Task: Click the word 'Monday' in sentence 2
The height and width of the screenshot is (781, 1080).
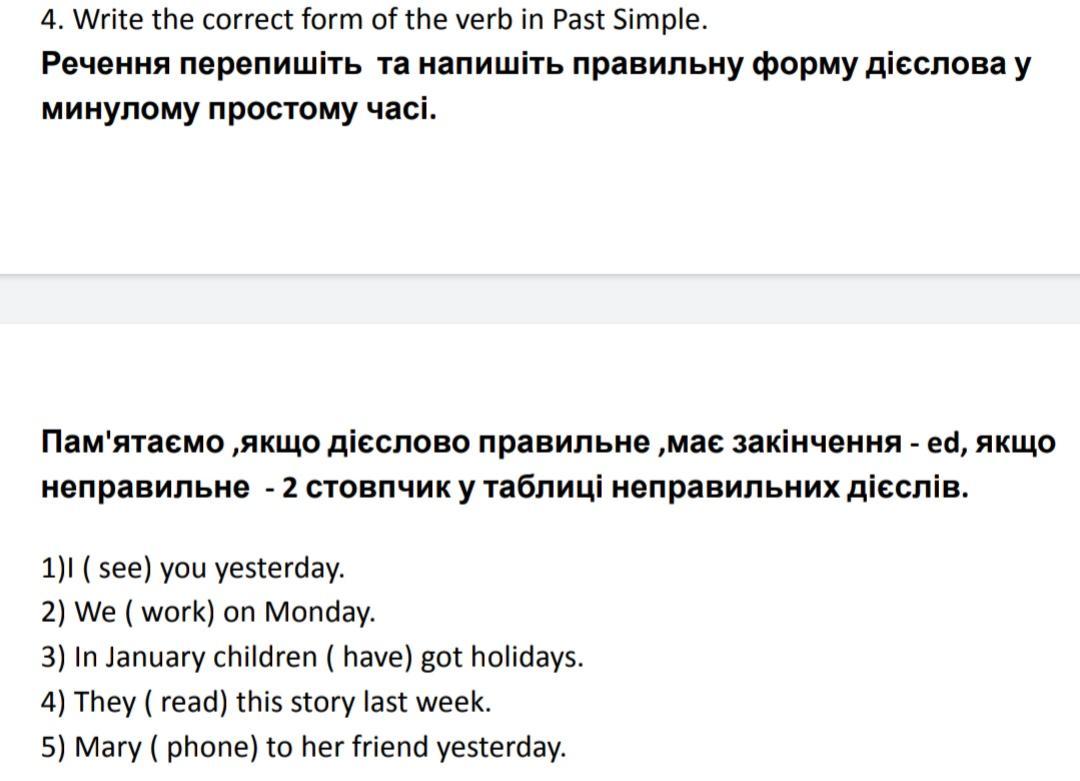Action: point(318,612)
